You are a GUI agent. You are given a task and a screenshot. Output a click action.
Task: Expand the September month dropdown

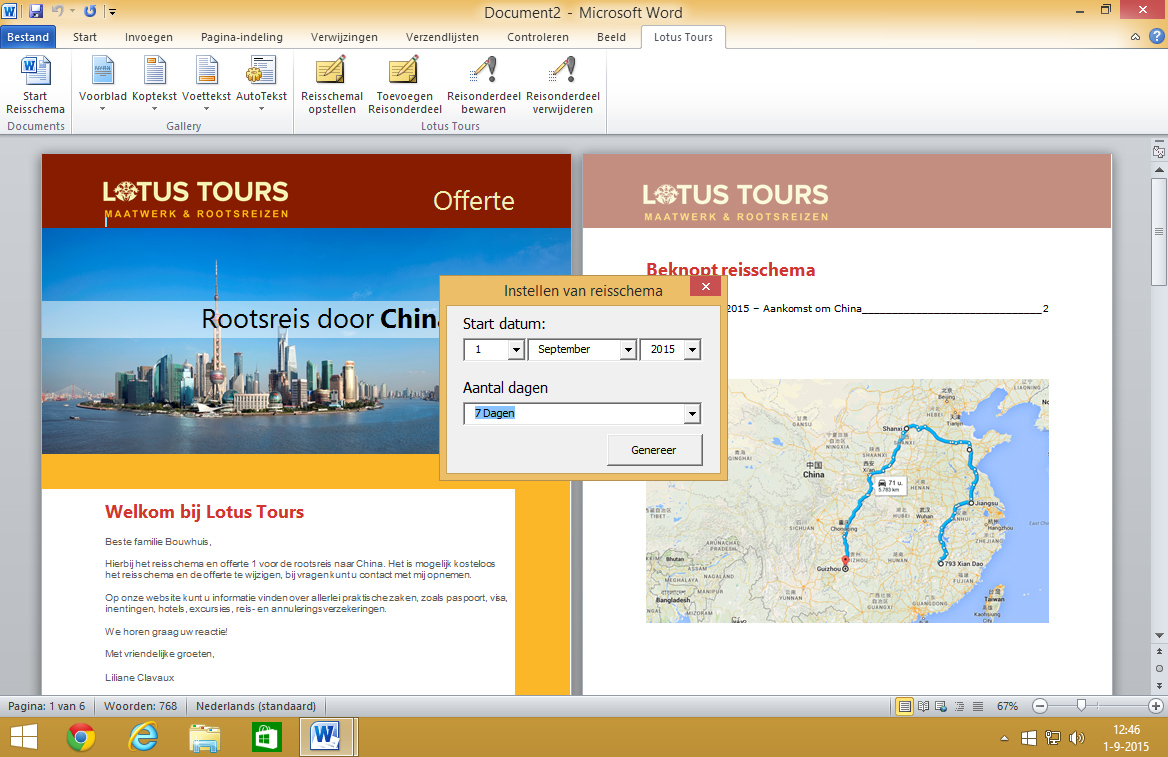click(629, 349)
